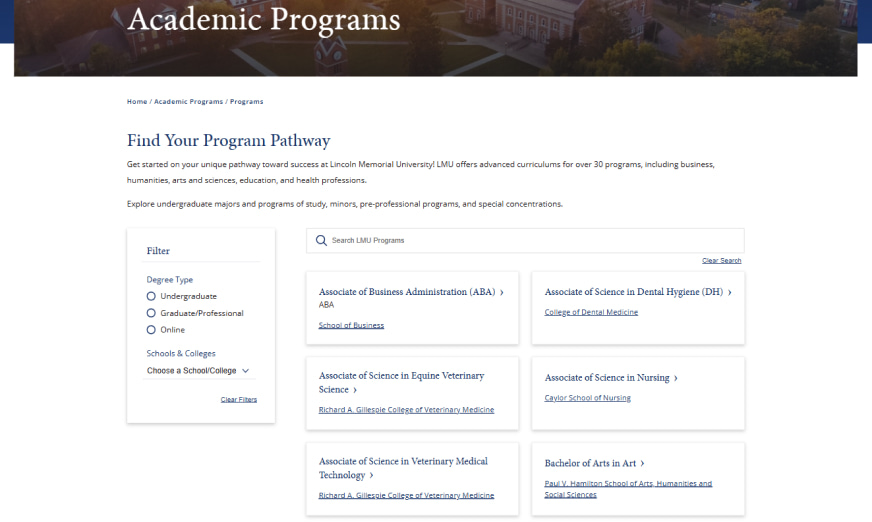
Task: Focus the Search LMU Programs field
Action: click(x=530, y=241)
